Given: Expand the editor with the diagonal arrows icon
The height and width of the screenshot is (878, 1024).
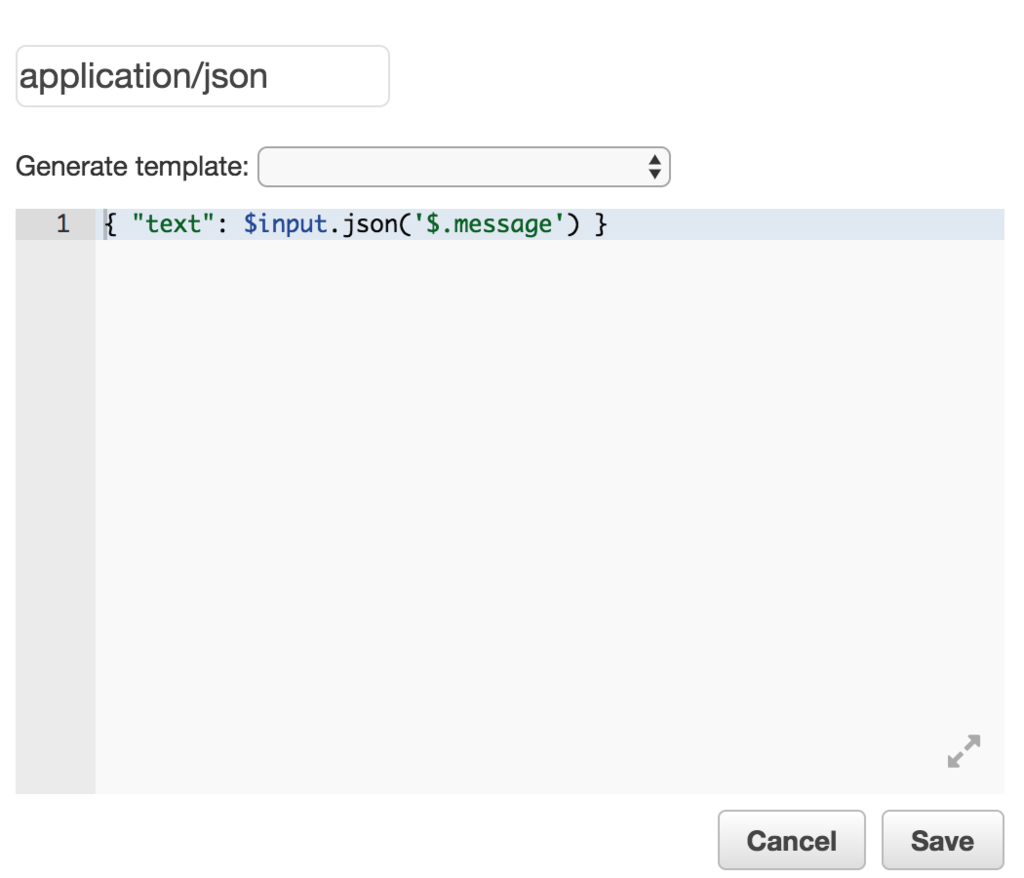Looking at the screenshot, I should (x=964, y=751).
